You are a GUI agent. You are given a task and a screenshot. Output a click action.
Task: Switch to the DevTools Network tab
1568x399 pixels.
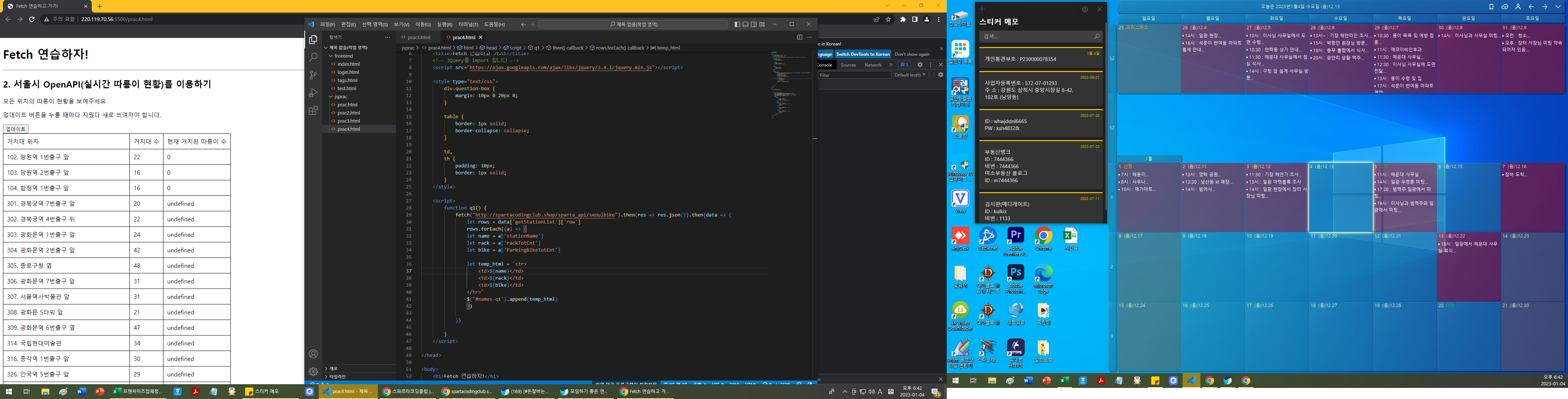pos(873,65)
